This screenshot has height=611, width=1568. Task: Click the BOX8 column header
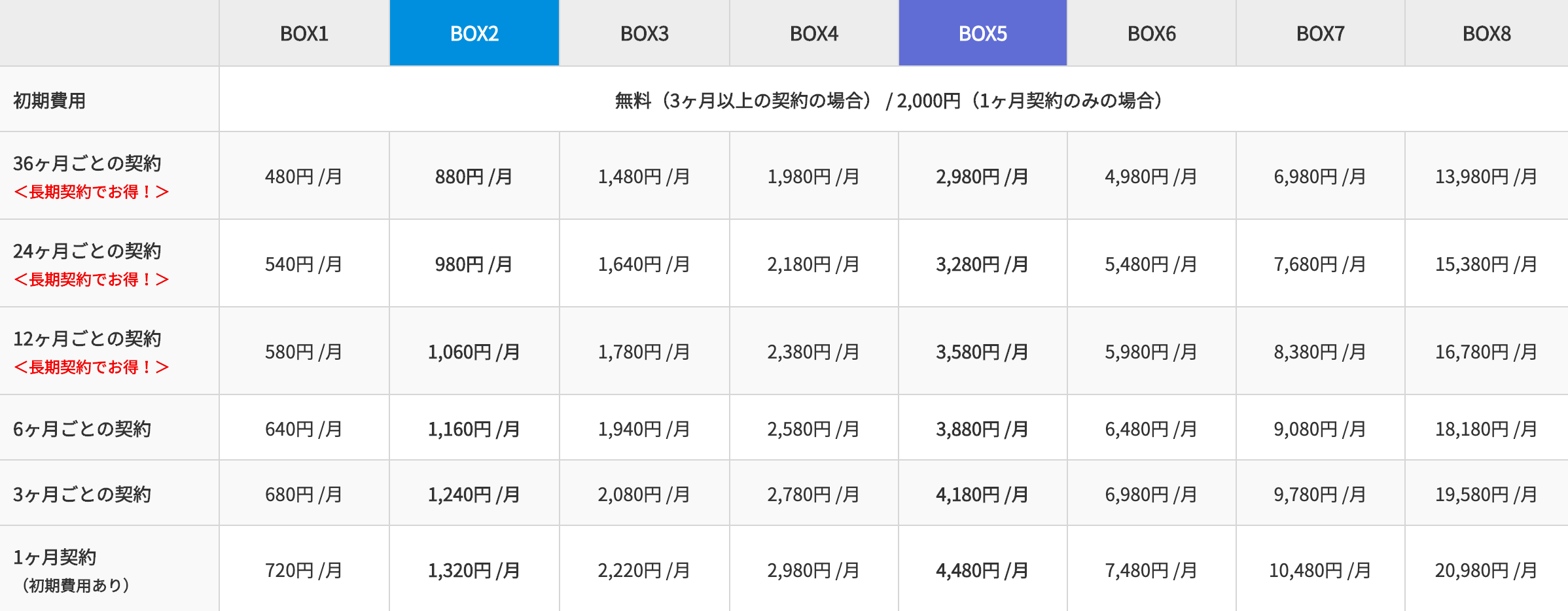pos(1487,33)
